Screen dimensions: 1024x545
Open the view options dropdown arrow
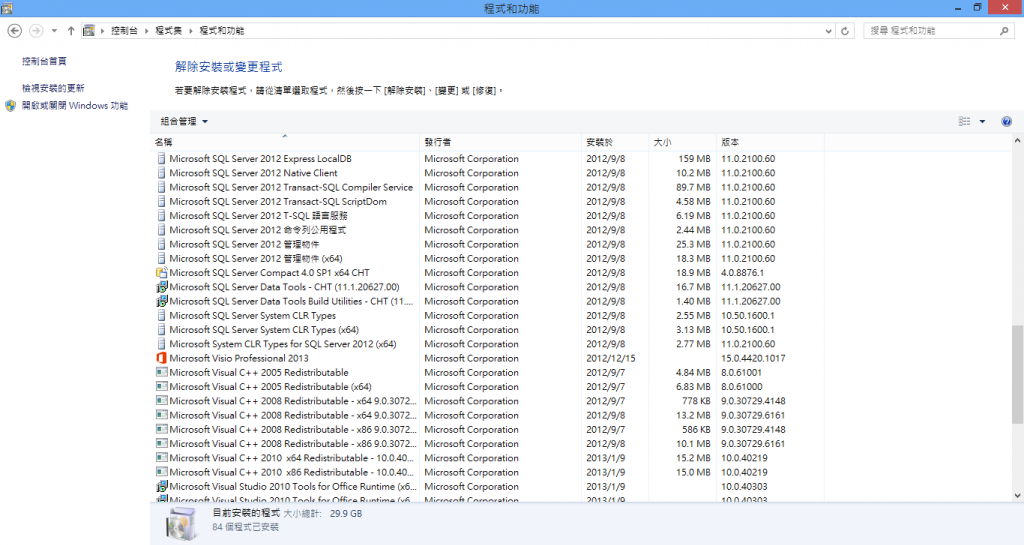click(x=982, y=121)
